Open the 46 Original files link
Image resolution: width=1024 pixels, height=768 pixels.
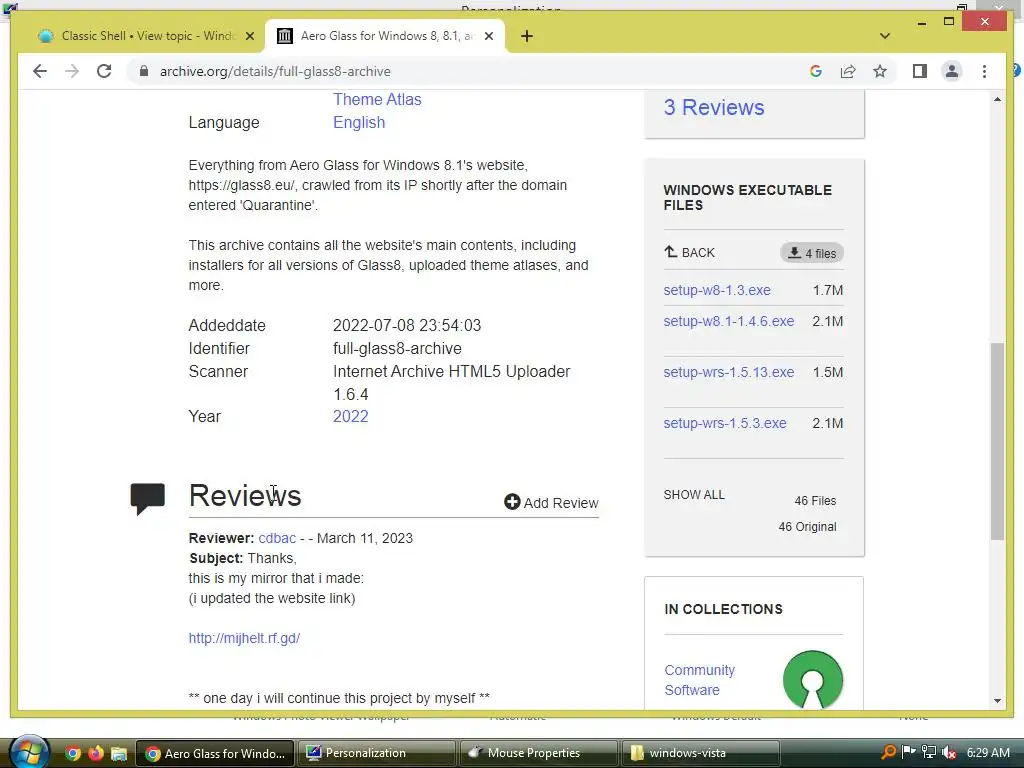(x=807, y=526)
